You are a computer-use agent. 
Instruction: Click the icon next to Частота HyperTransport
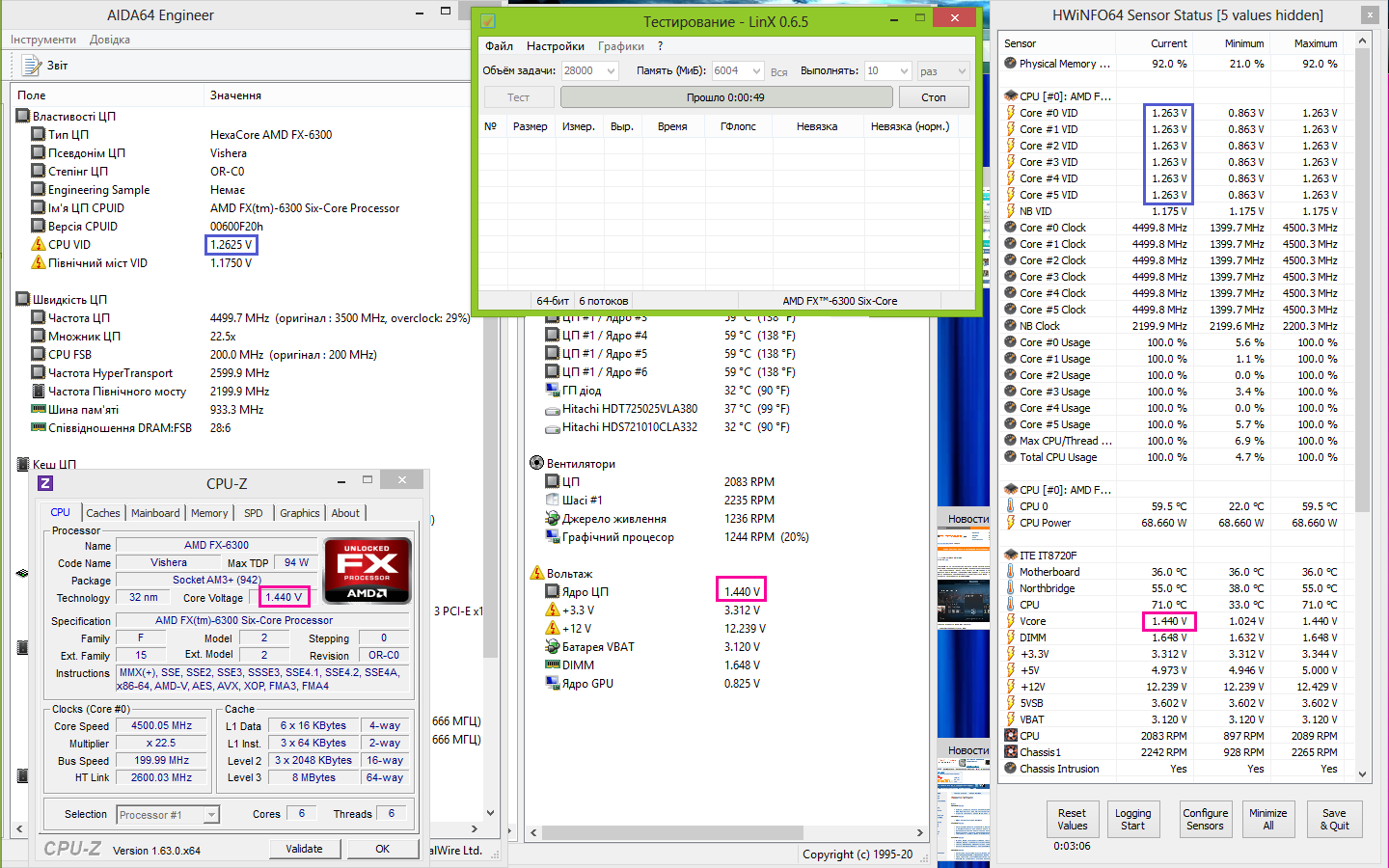[39, 372]
